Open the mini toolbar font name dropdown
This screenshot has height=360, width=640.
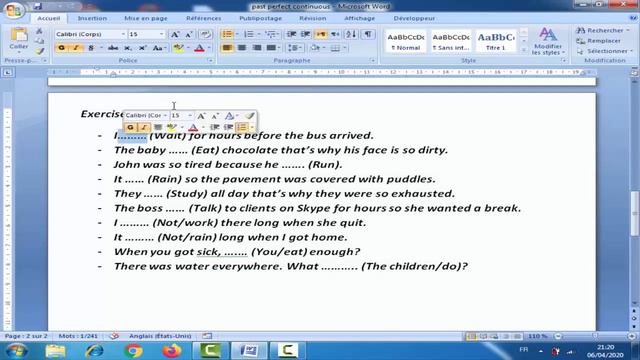tap(165, 116)
